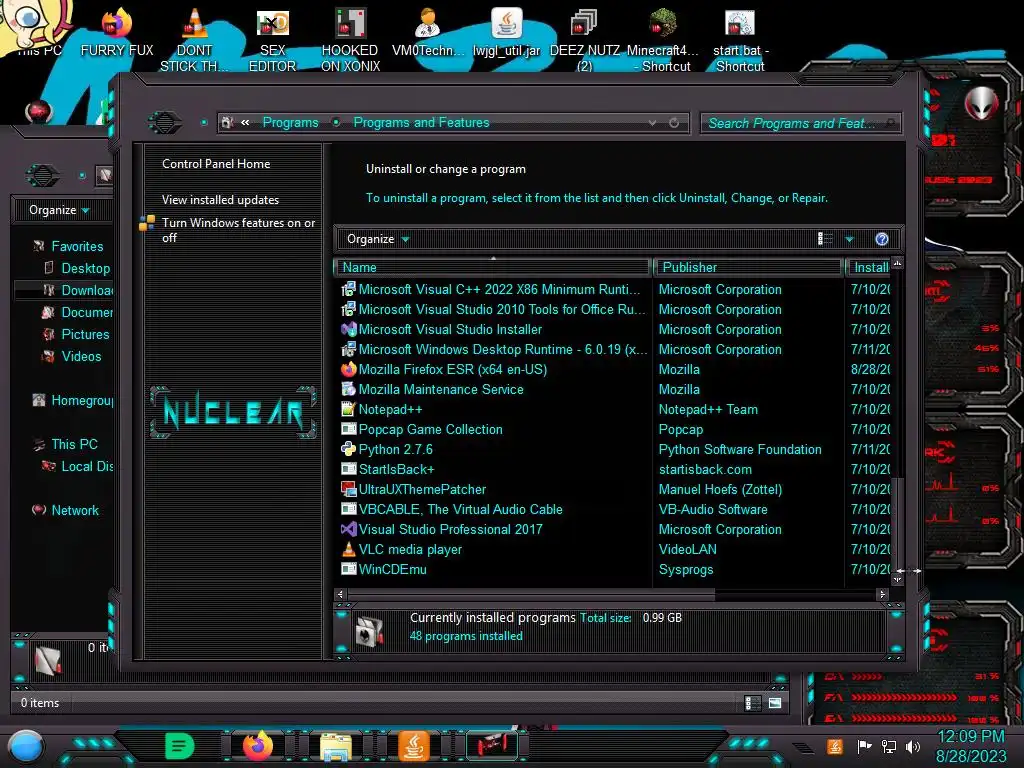1024x768 pixels.
Task: Open the Organize menu in Programs and Features
Action: tap(377, 239)
